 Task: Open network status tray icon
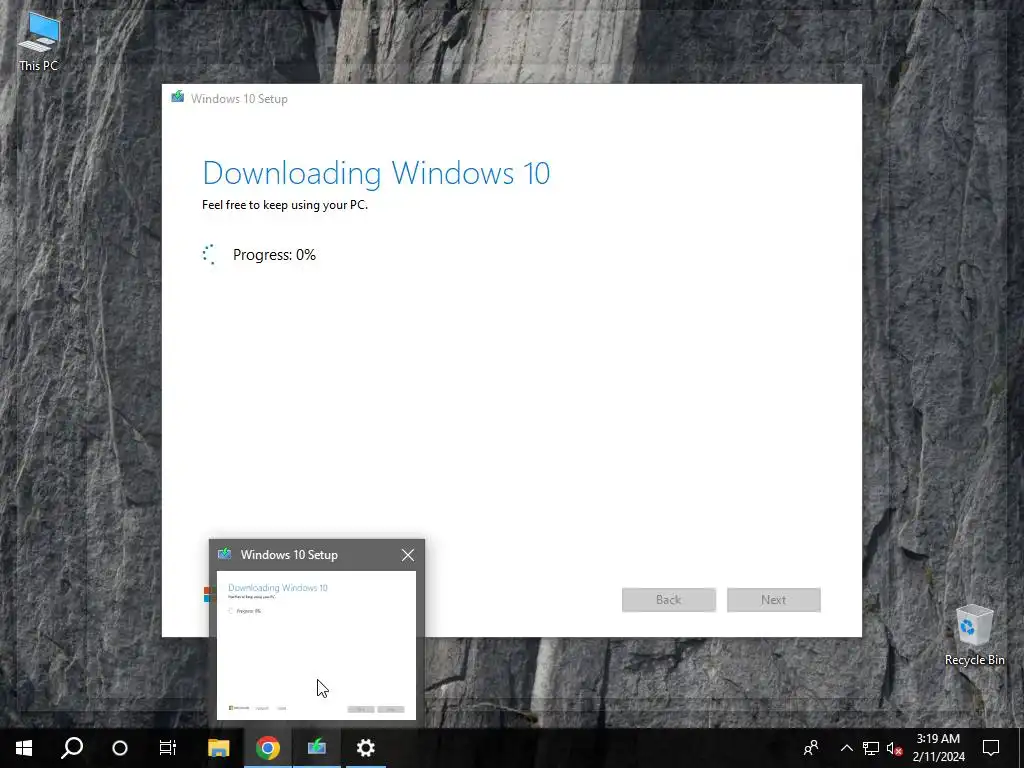pos(871,748)
